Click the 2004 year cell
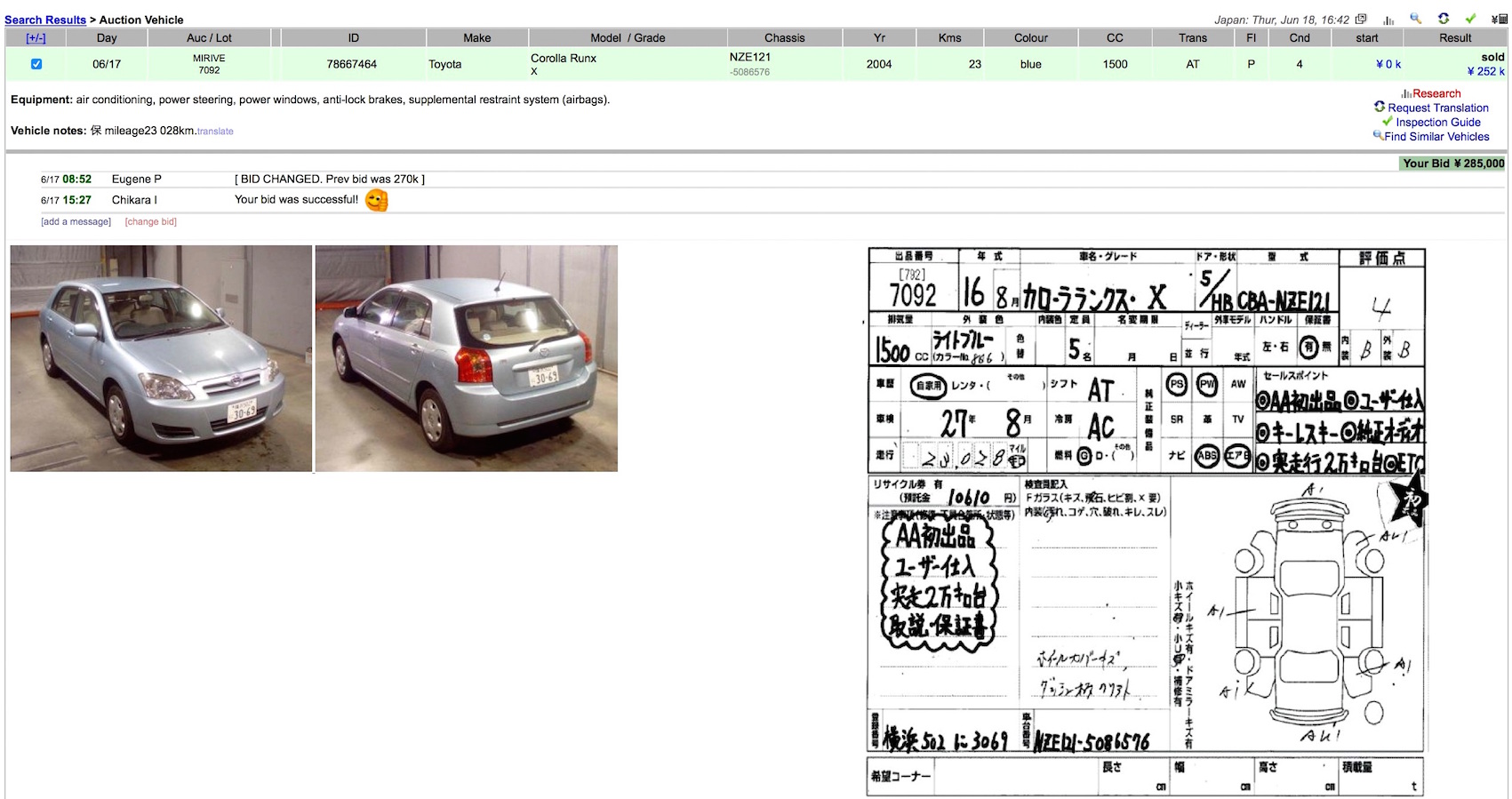Image resolution: width=1512 pixels, height=799 pixels. (x=879, y=64)
